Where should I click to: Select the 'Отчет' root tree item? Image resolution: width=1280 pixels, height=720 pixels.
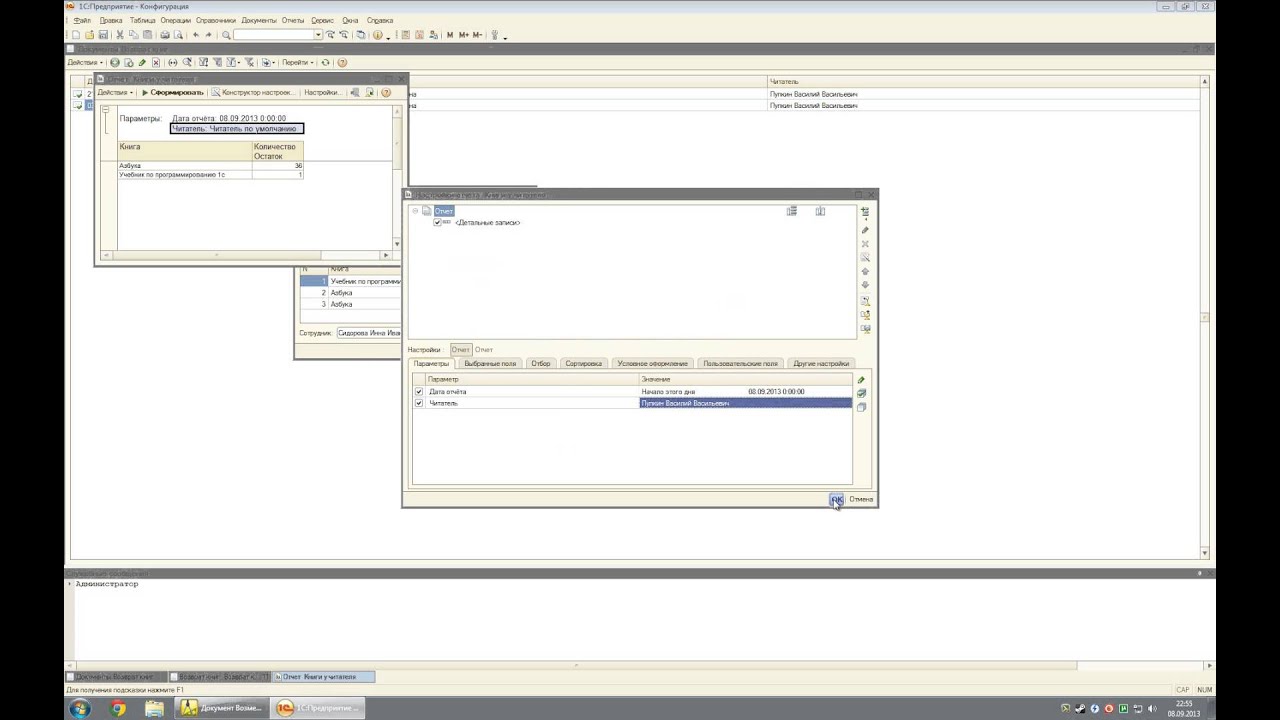(444, 211)
